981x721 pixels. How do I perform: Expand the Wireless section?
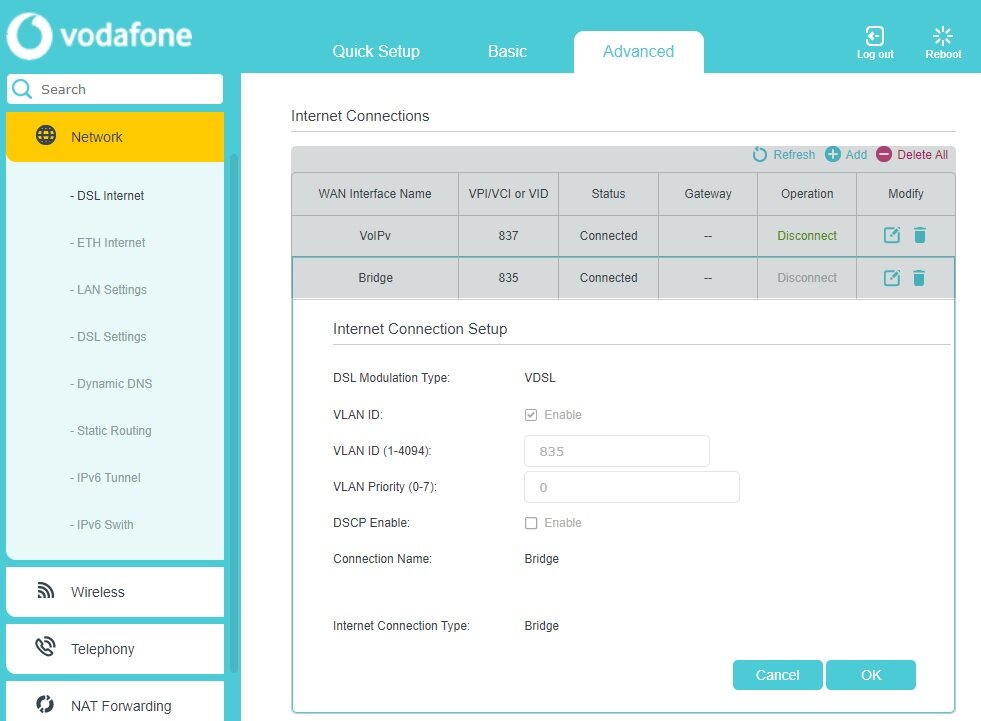click(x=115, y=591)
